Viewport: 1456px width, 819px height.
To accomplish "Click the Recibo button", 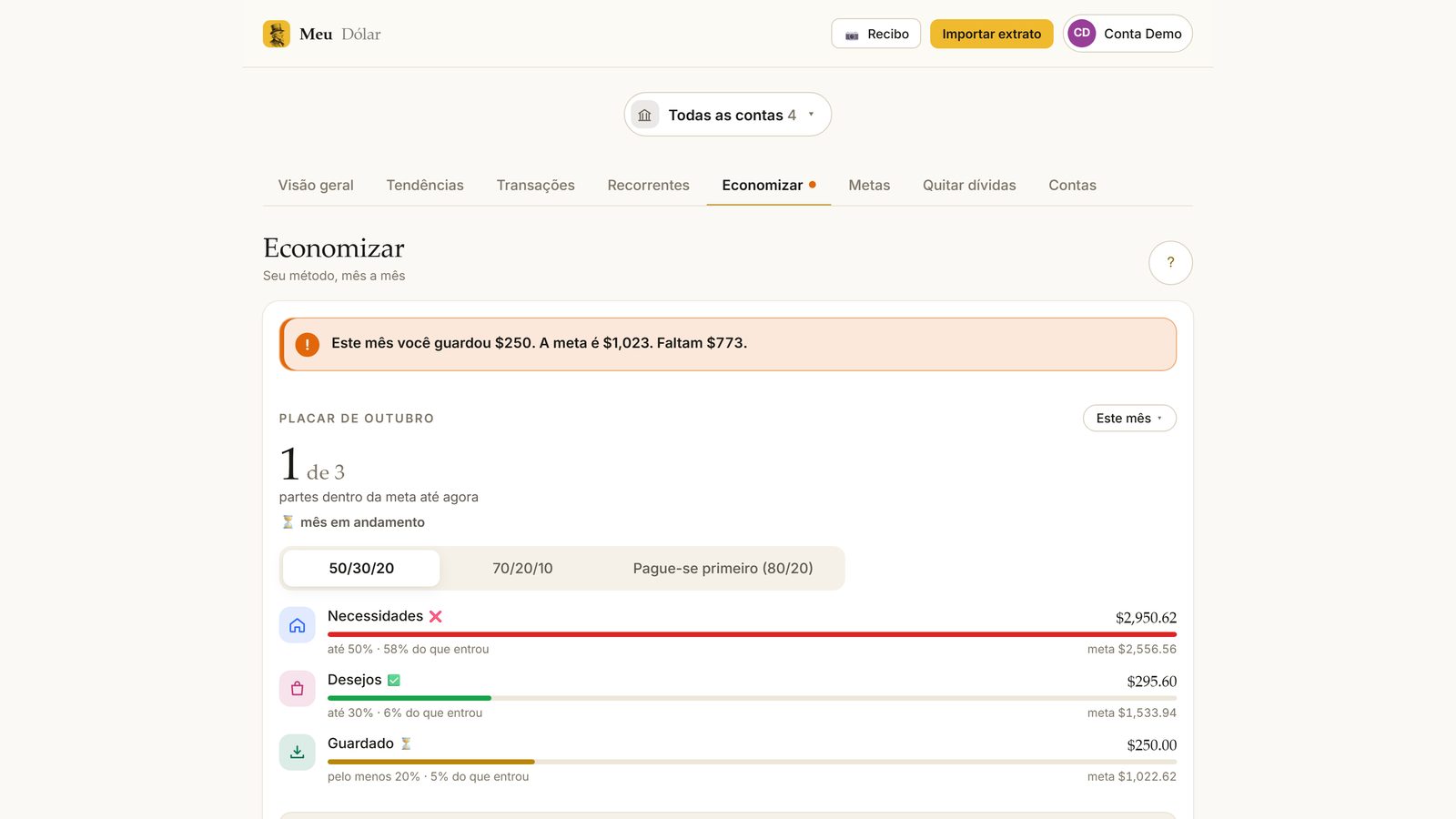I will tap(876, 34).
